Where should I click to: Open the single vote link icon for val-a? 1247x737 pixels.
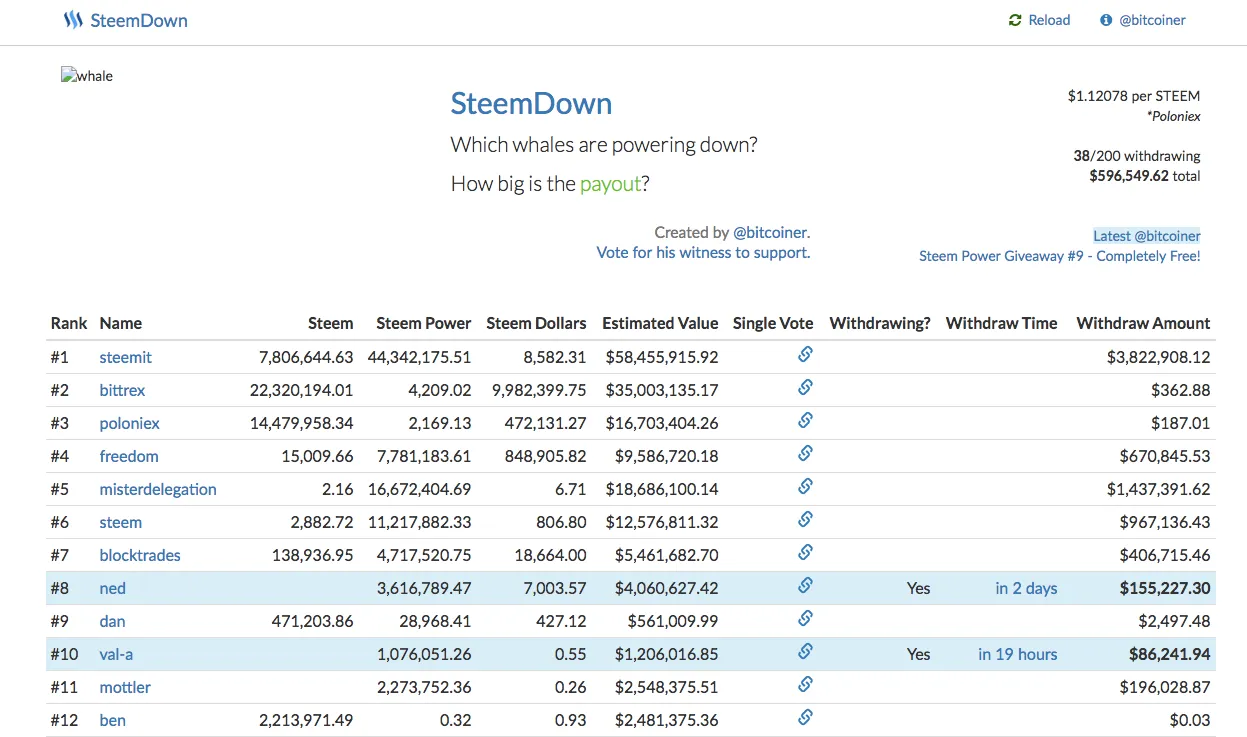tap(805, 651)
